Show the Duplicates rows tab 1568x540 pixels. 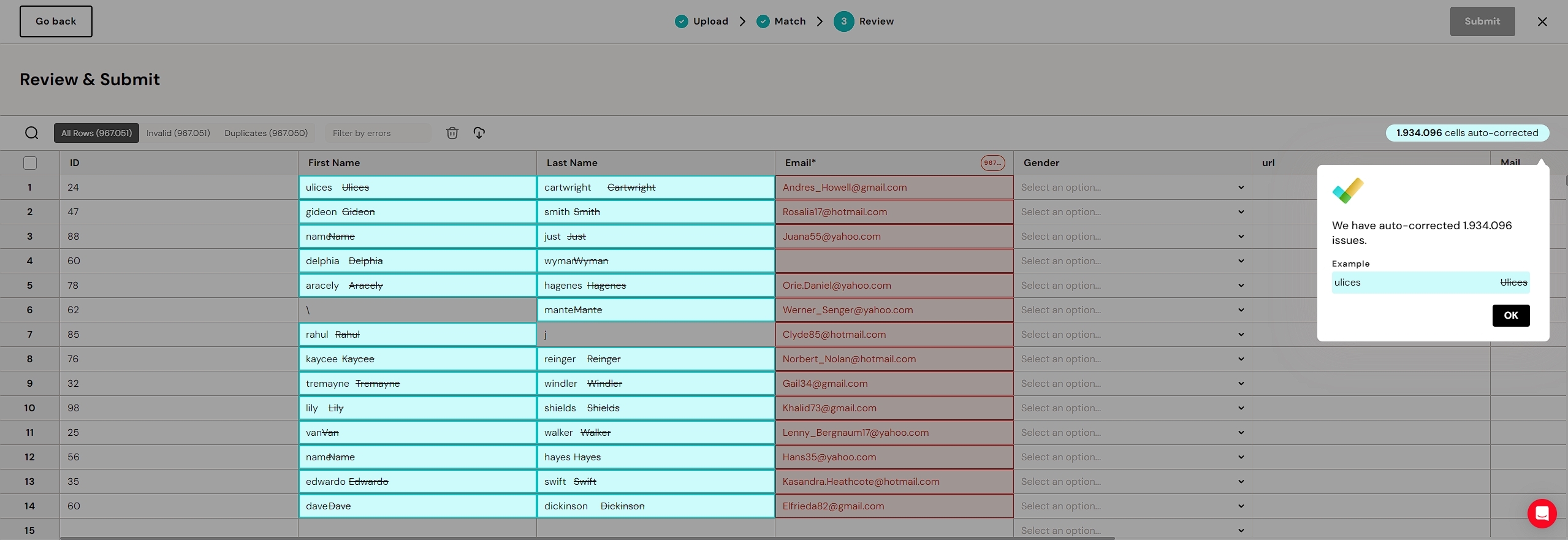point(266,133)
